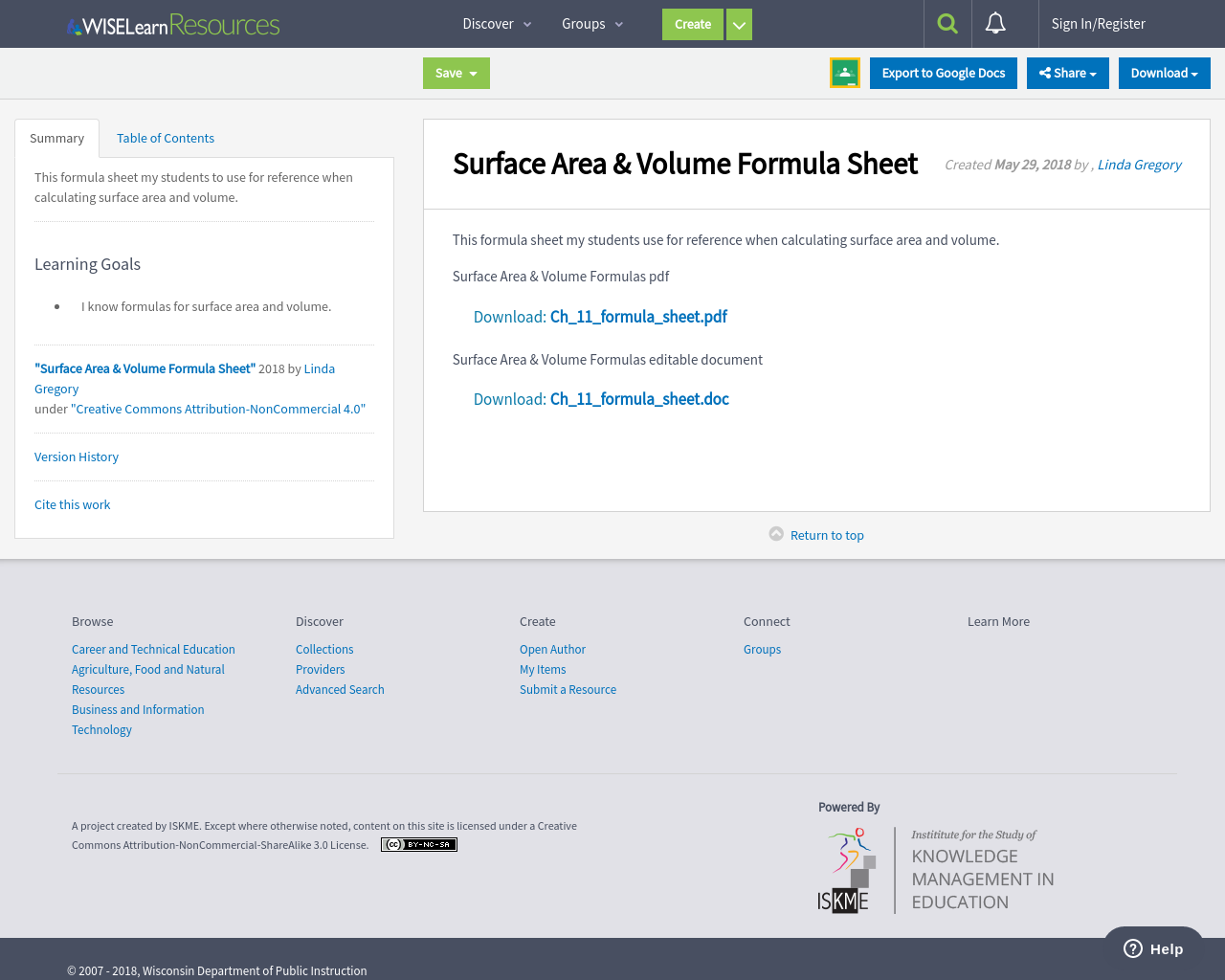Image resolution: width=1225 pixels, height=980 pixels.
Task: Click Sign In/Register
Action: click(1098, 24)
